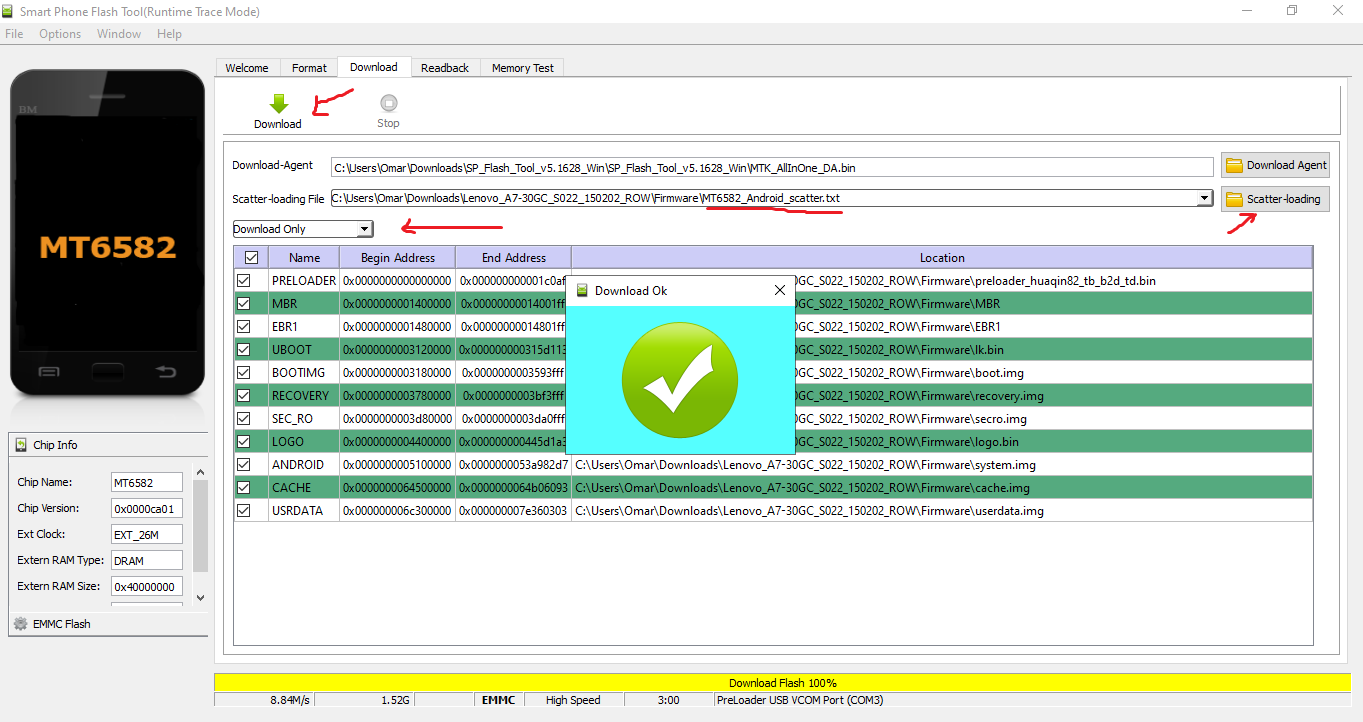
Task: Click the Chip Name field showing MT6582
Action: click(147, 483)
